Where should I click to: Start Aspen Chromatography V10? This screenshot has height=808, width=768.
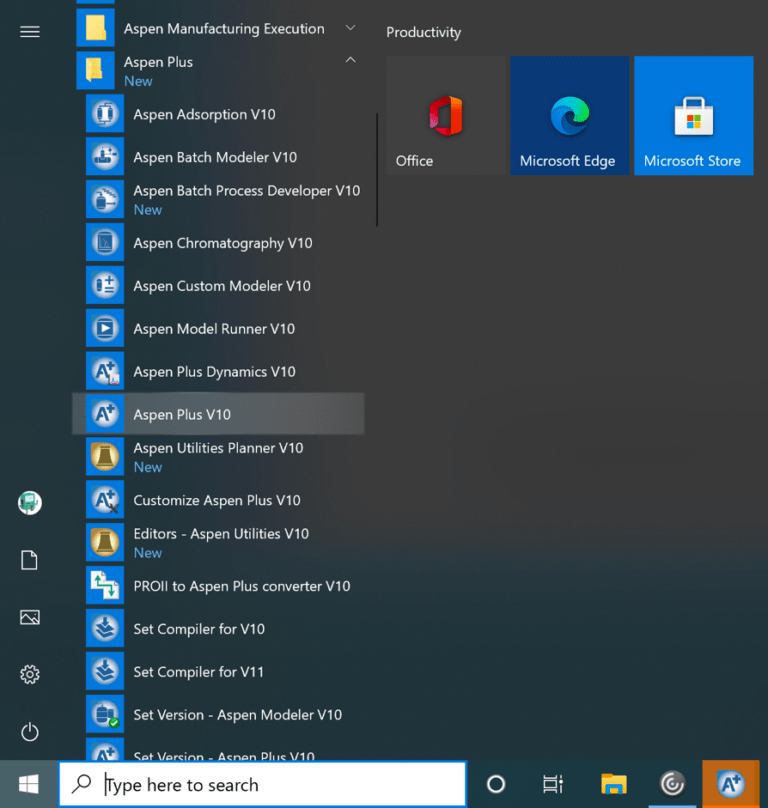pos(222,243)
